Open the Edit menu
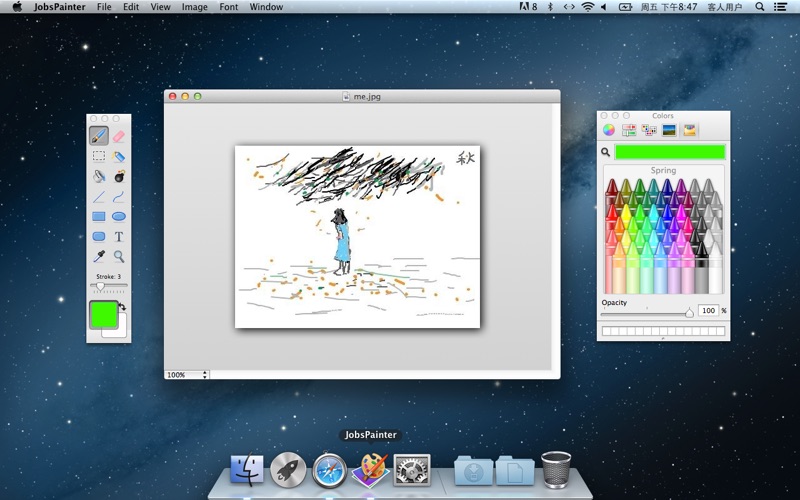 (x=131, y=7)
